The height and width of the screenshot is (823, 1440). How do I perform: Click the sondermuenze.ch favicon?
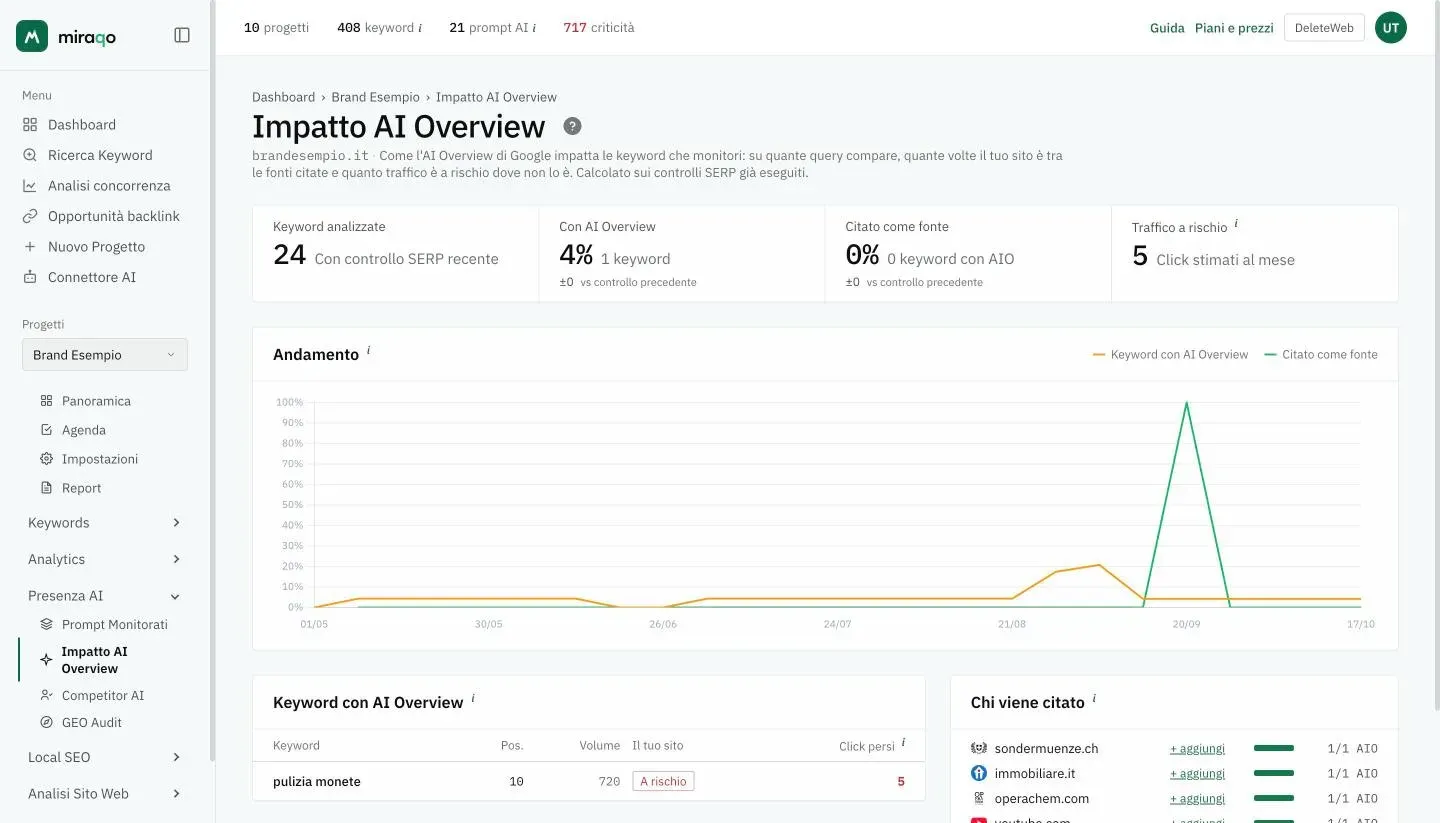coord(979,748)
